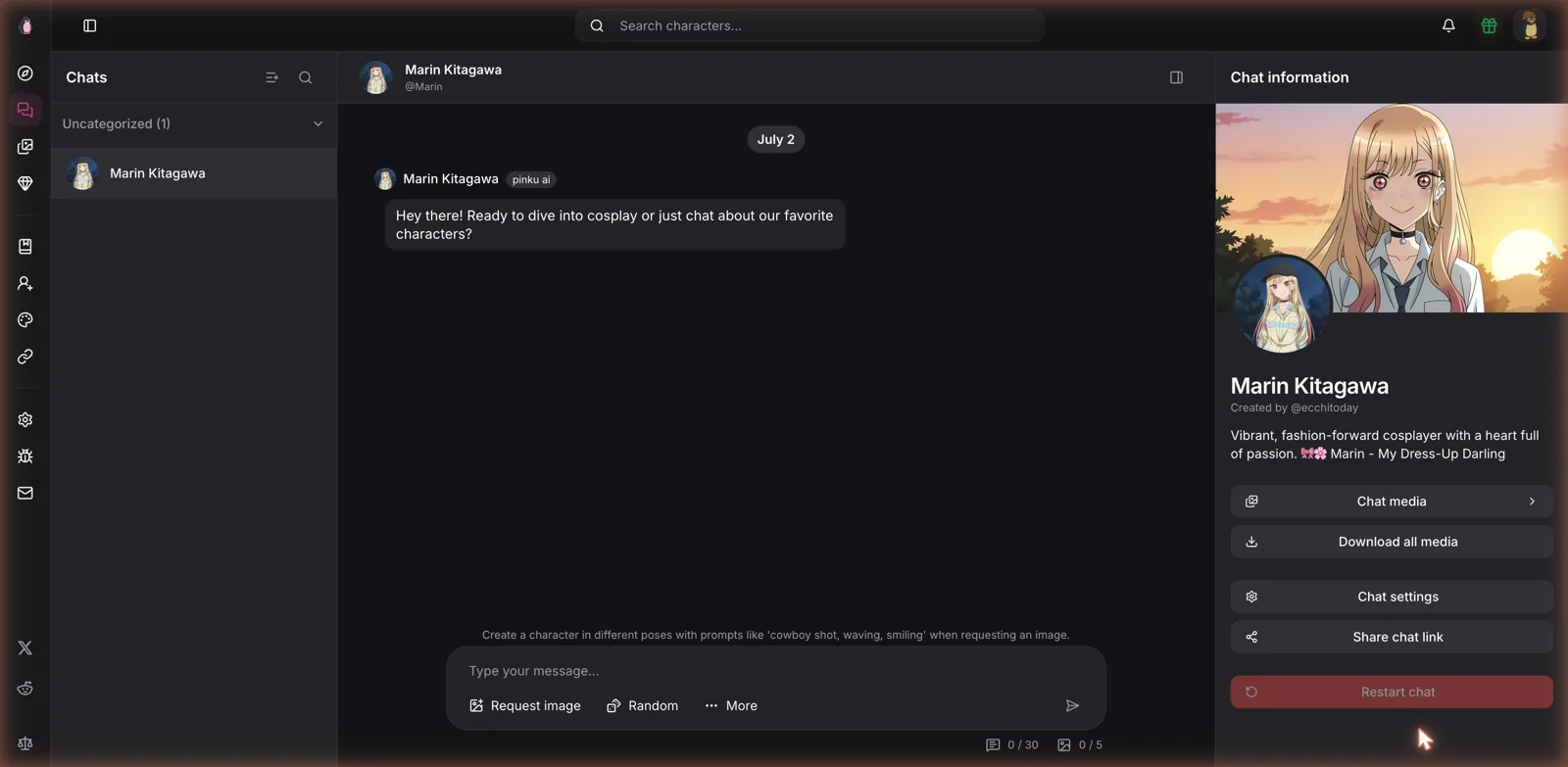The height and width of the screenshot is (767, 1568).
Task: Click the bug report sidebar icon
Action: click(25, 456)
